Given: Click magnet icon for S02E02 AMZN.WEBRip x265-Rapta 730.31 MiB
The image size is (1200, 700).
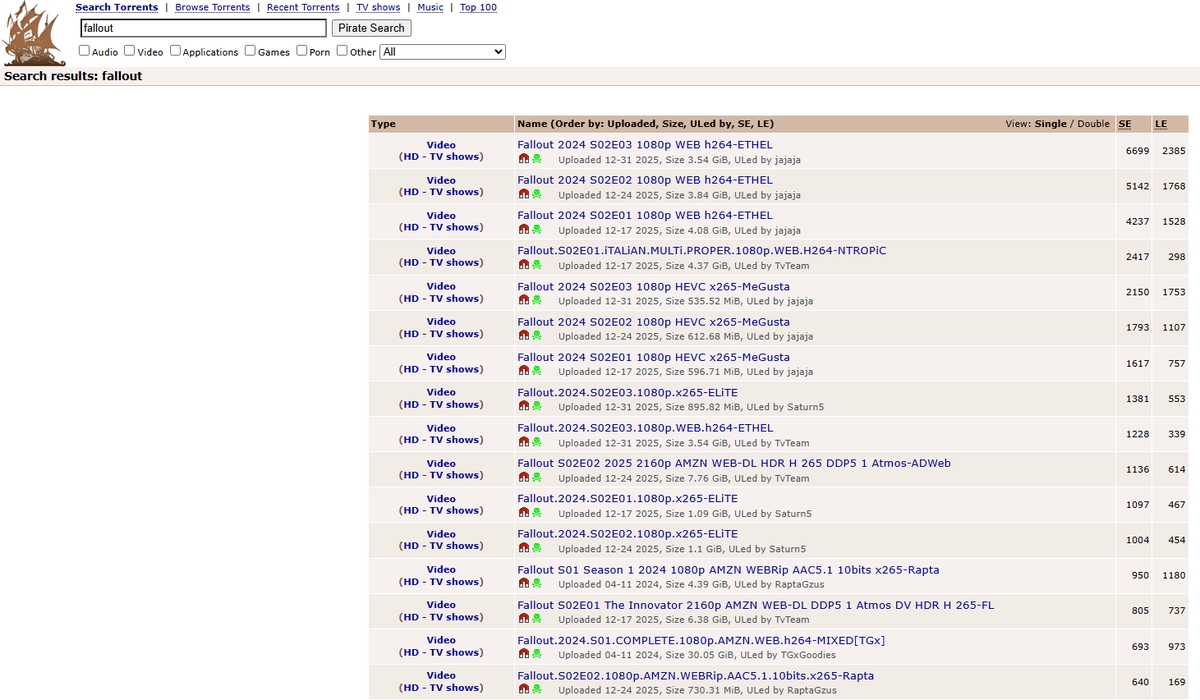Looking at the screenshot, I should 523,691.
